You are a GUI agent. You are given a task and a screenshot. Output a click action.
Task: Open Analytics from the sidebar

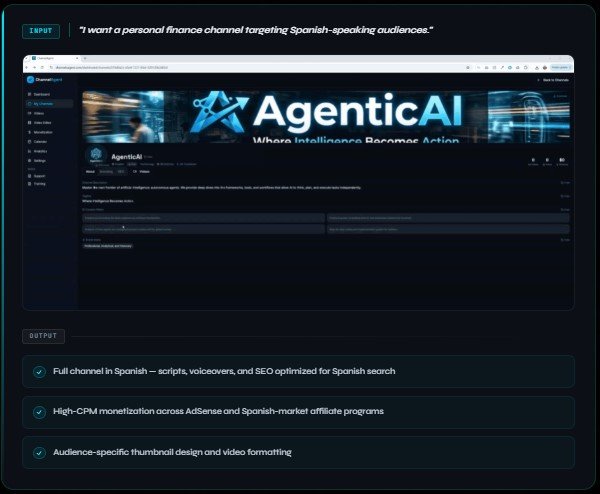pyautogui.click(x=38, y=151)
